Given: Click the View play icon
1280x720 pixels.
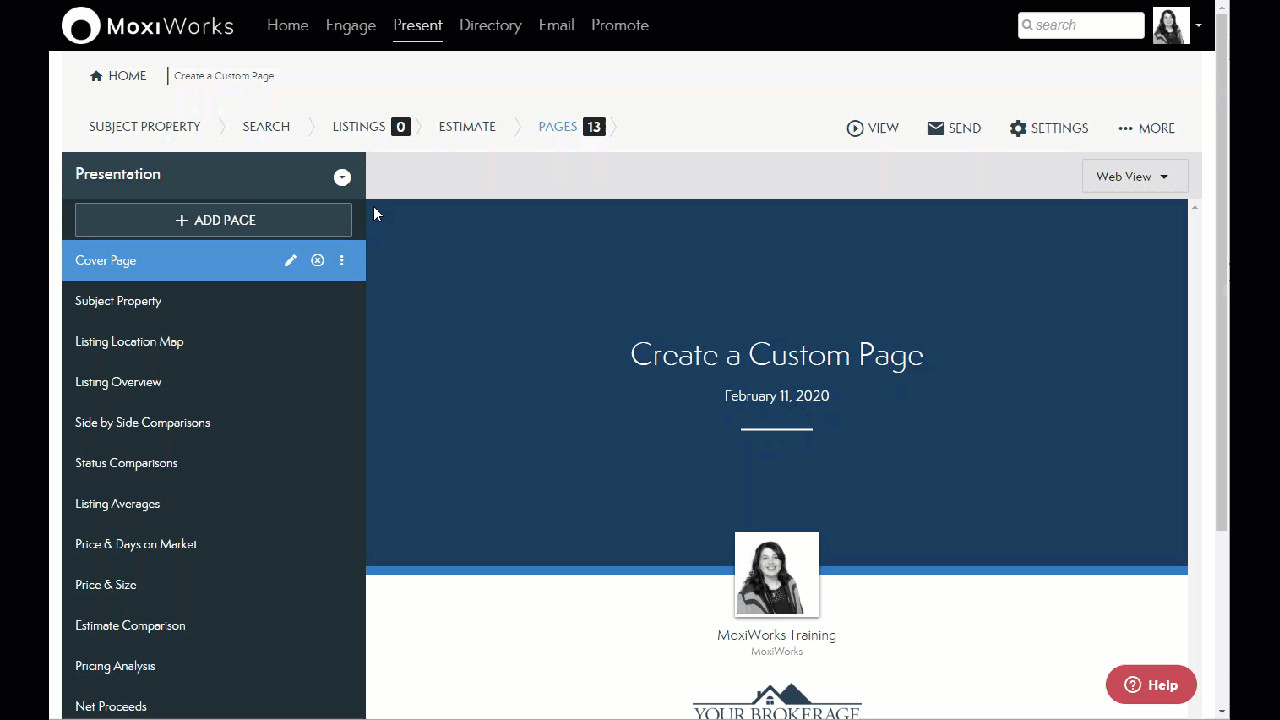Looking at the screenshot, I should [x=855, y=128].
